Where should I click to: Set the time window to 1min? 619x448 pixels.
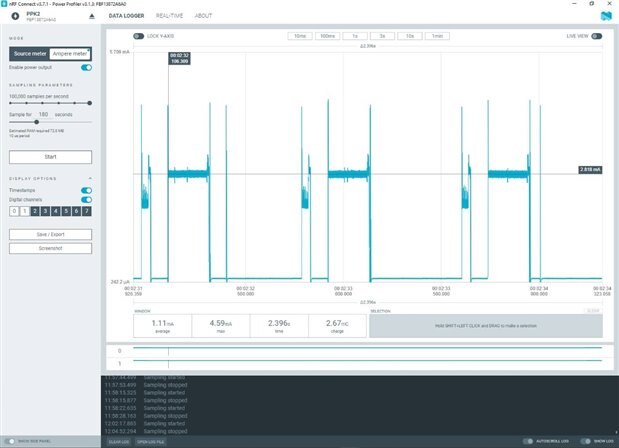click(437, 36)
